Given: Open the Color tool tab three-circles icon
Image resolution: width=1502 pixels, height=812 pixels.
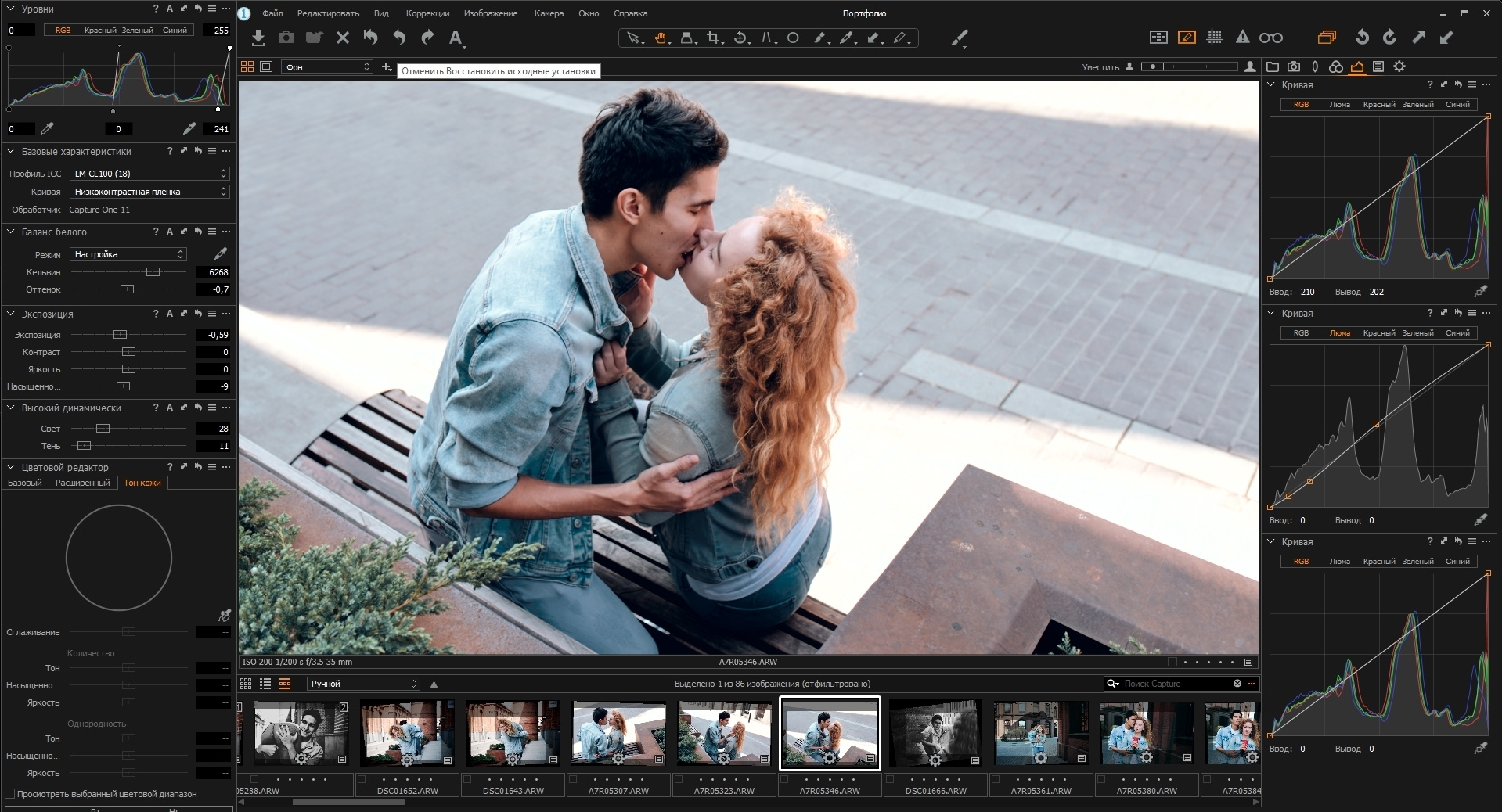Looking at the screenshot, I should click(1336, 66).
